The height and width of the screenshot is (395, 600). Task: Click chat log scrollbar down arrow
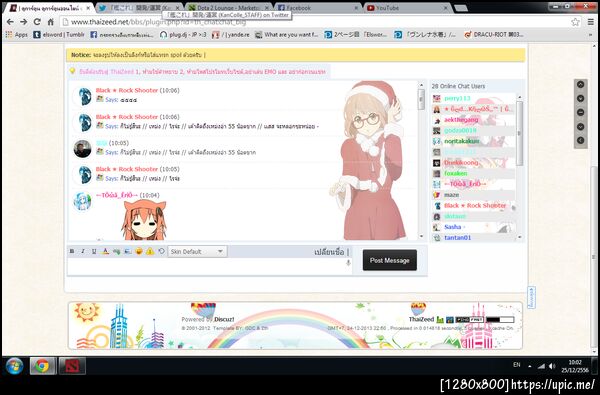421,237
